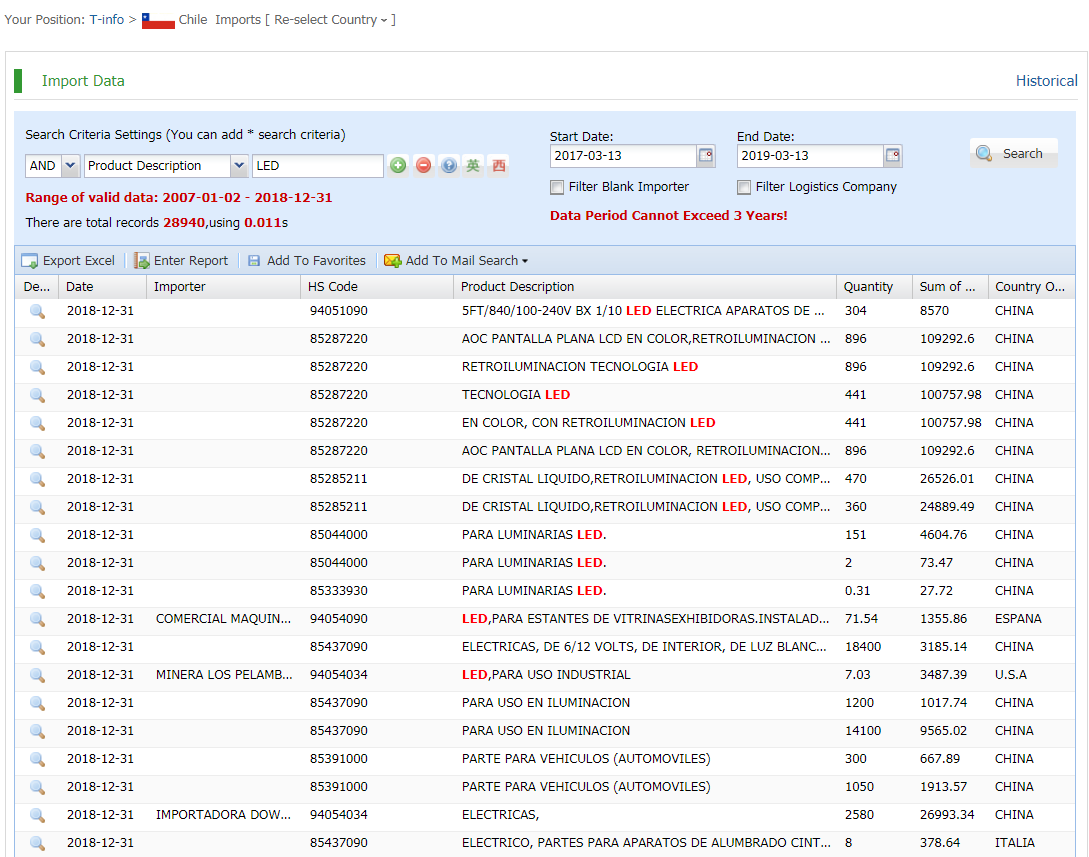Switch language with the English icon

tap(473, 166)
